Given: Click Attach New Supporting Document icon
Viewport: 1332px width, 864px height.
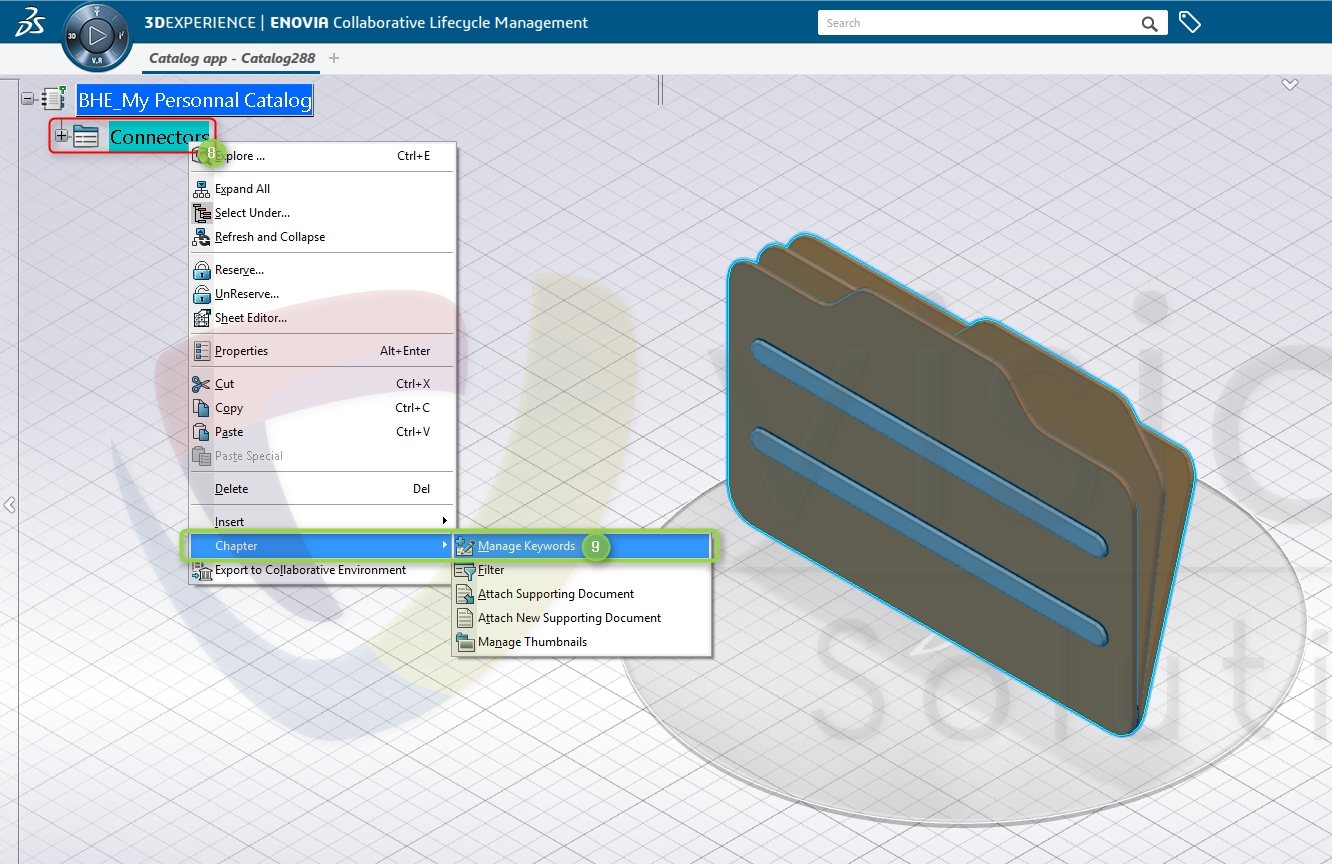Looking at the screenshot, I should click(x=464, y=618).
